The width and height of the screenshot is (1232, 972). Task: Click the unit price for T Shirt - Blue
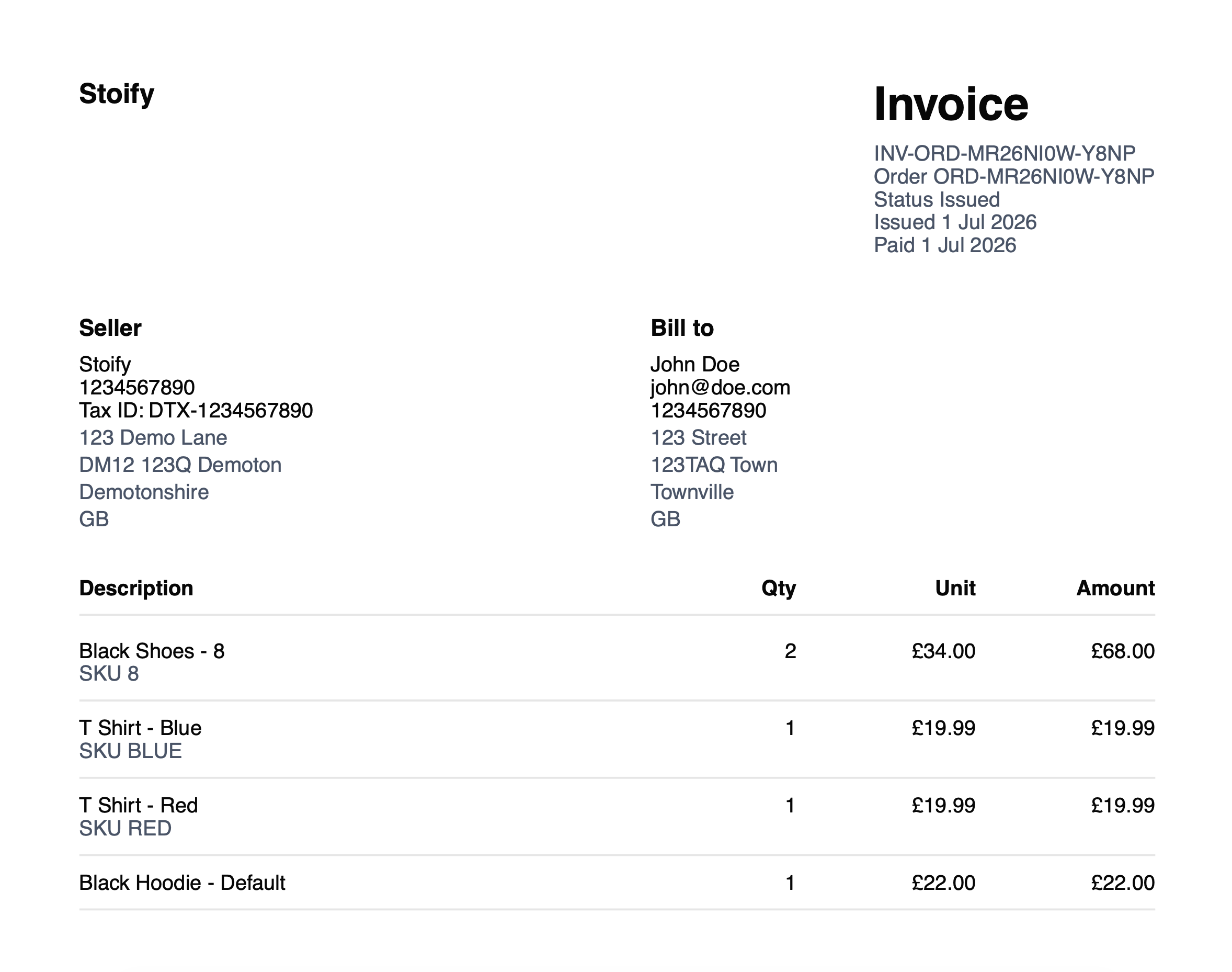click(943, 728)
